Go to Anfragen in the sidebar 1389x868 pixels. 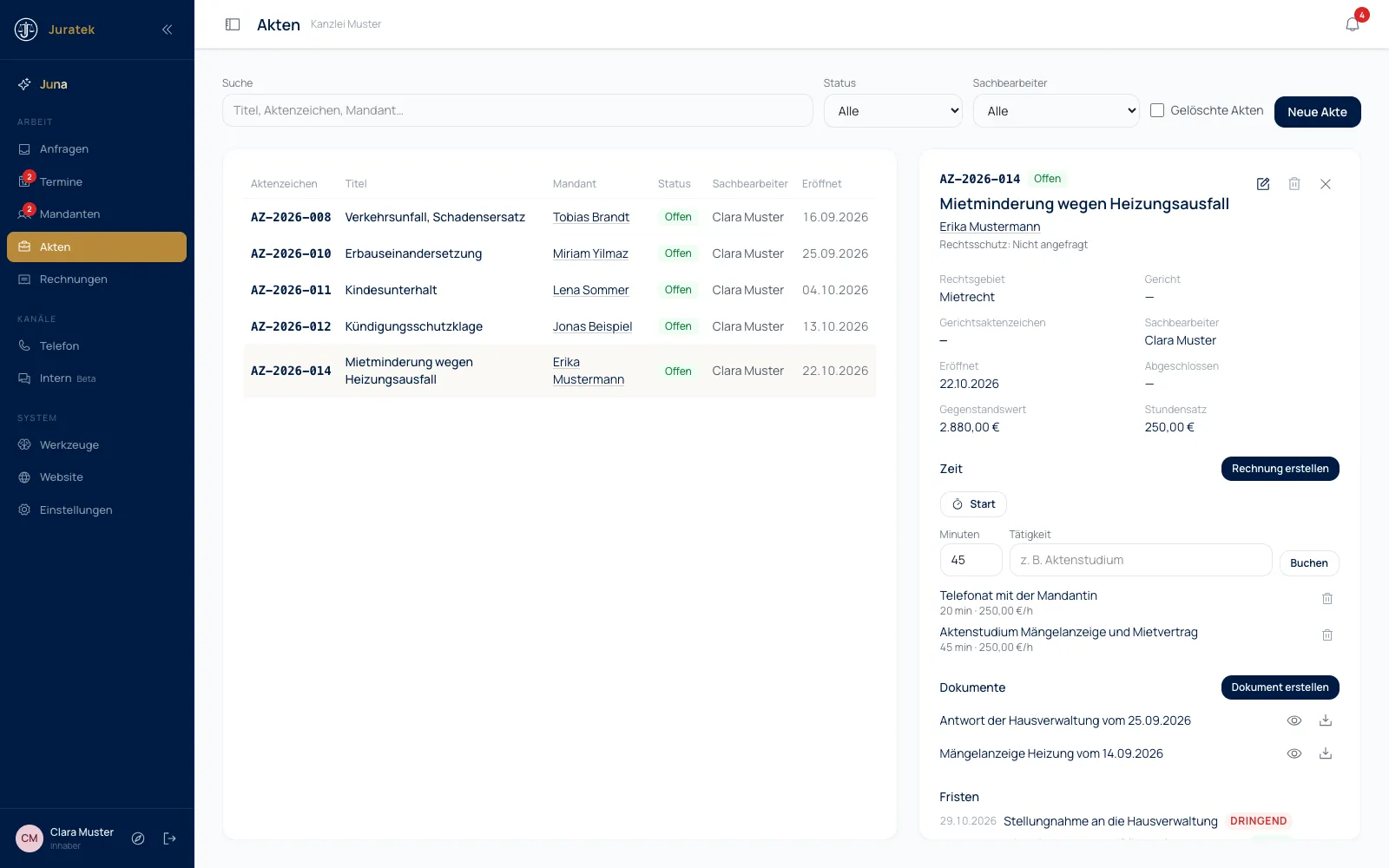click(x=96, y=149)
